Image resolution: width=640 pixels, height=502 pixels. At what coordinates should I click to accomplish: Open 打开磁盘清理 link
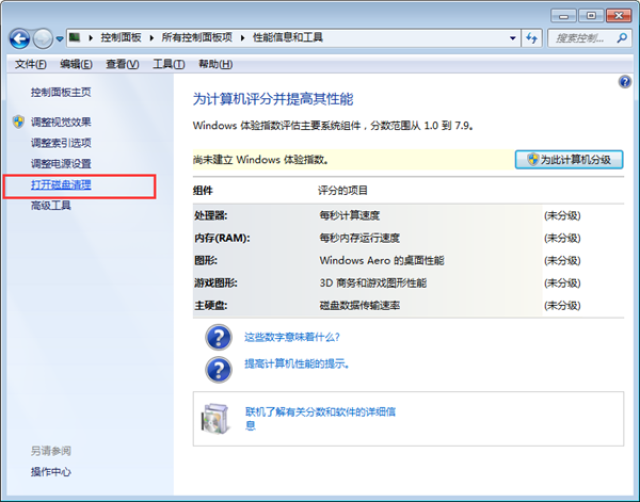click(61, 185)
